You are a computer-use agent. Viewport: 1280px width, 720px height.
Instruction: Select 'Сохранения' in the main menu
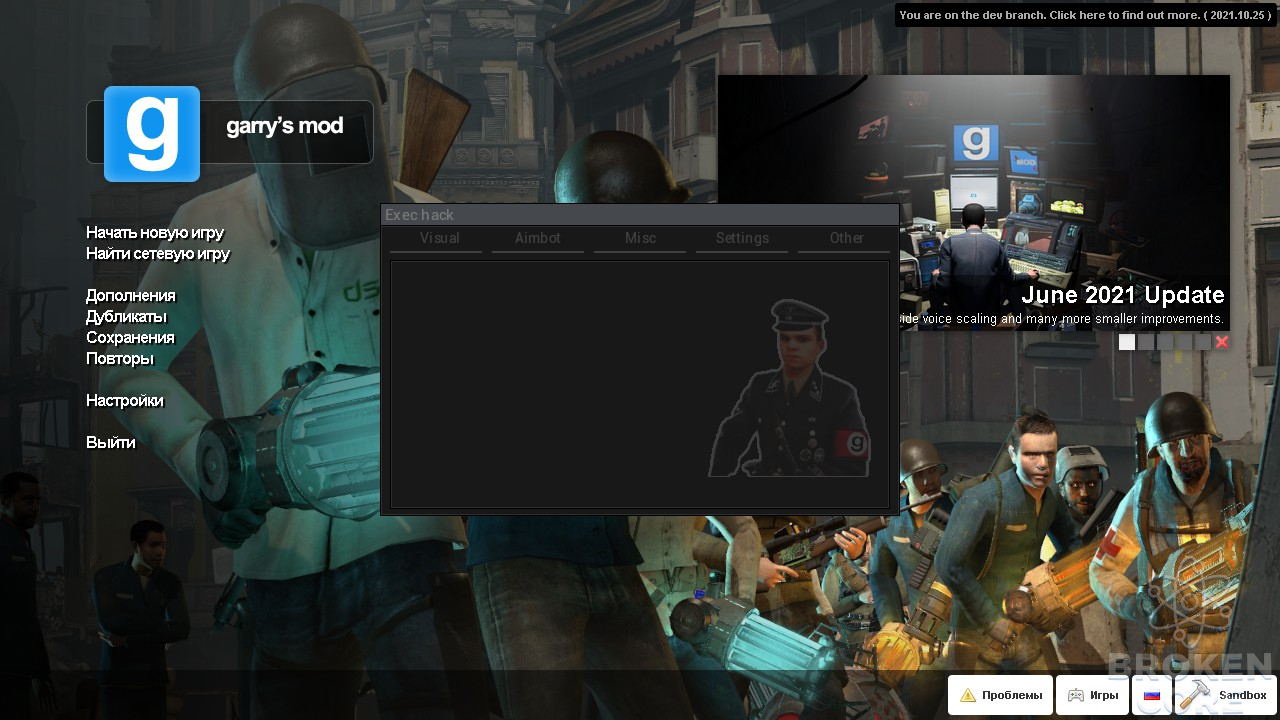pos(130,338)
